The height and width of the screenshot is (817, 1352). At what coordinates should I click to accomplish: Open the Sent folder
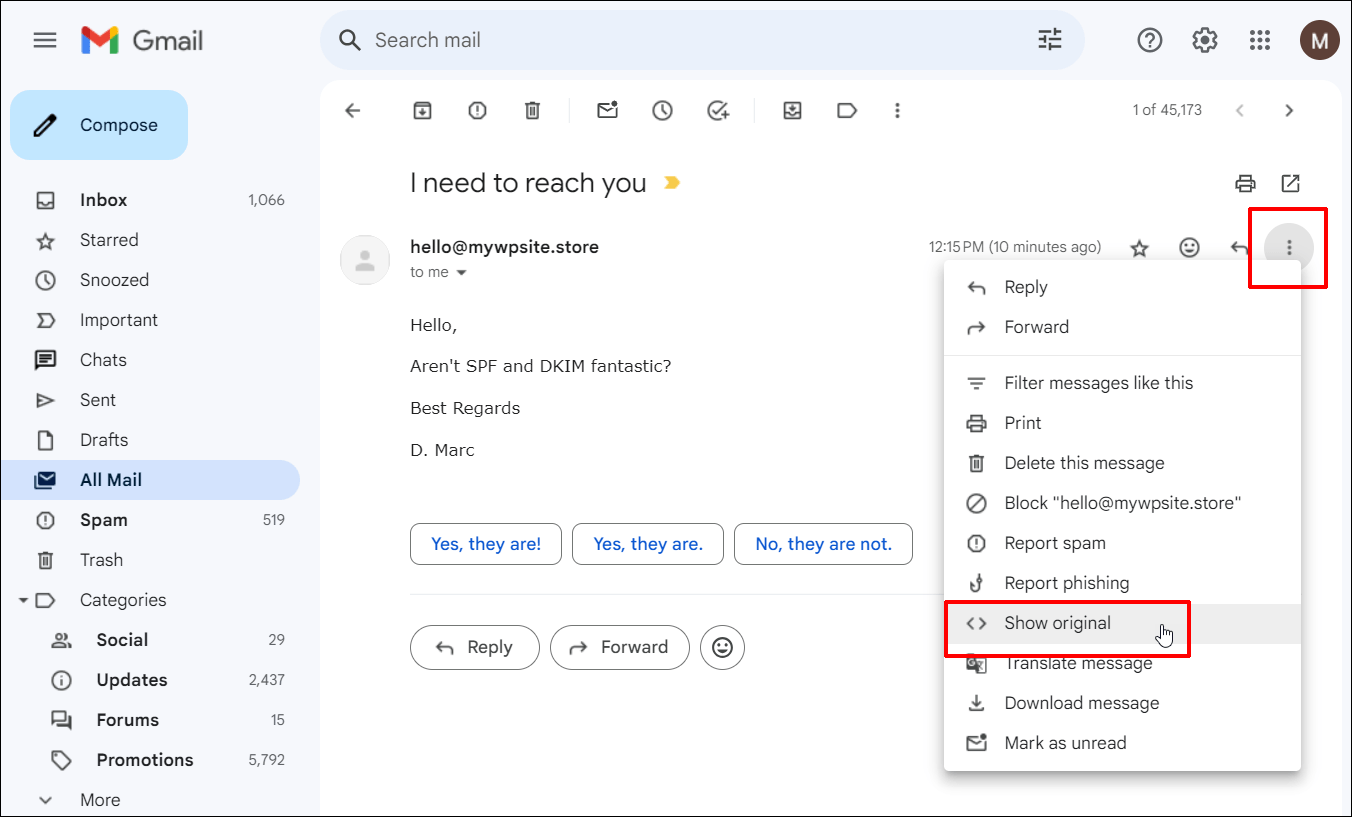[x=150, y=400]
